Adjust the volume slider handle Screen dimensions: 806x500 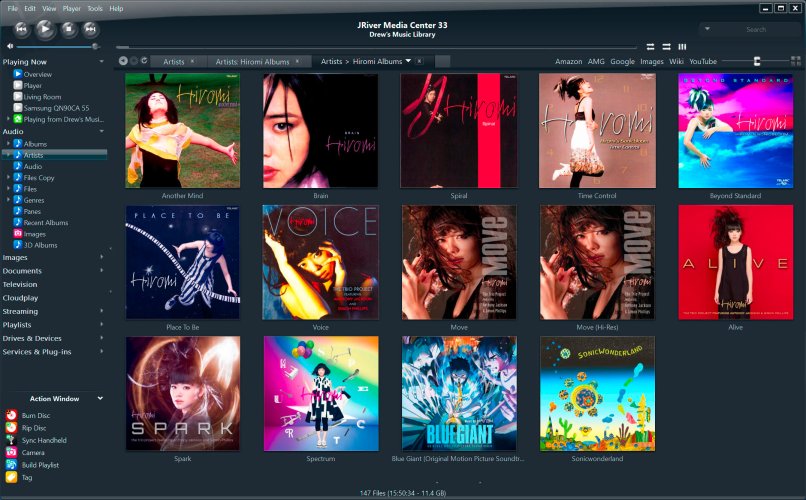coord(95,46)
